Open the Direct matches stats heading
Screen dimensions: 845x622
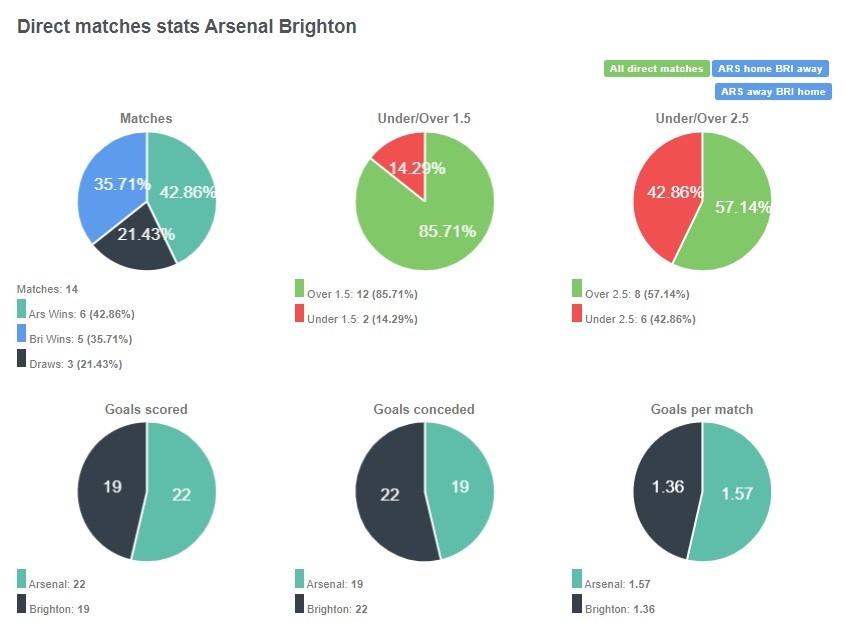(x=185, y=26)
